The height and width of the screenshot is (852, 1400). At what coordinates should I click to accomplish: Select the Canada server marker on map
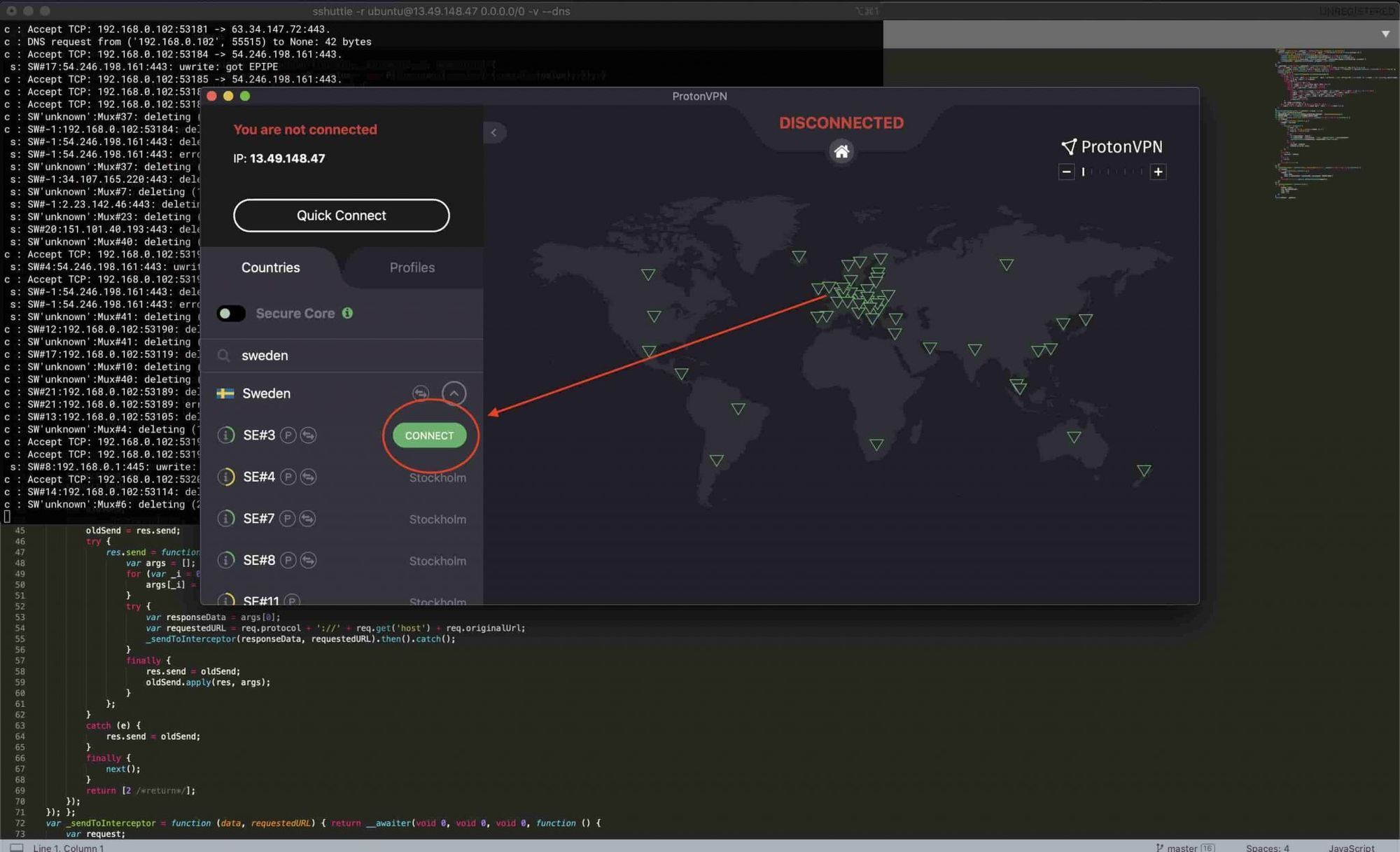pyautogui.click(x=648, y=274)
